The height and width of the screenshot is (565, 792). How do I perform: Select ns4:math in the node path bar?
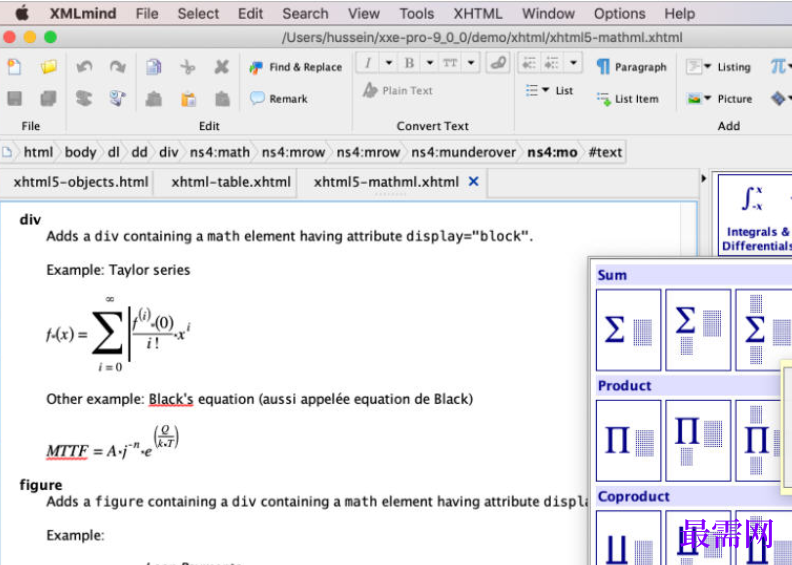tap(220, 152)
